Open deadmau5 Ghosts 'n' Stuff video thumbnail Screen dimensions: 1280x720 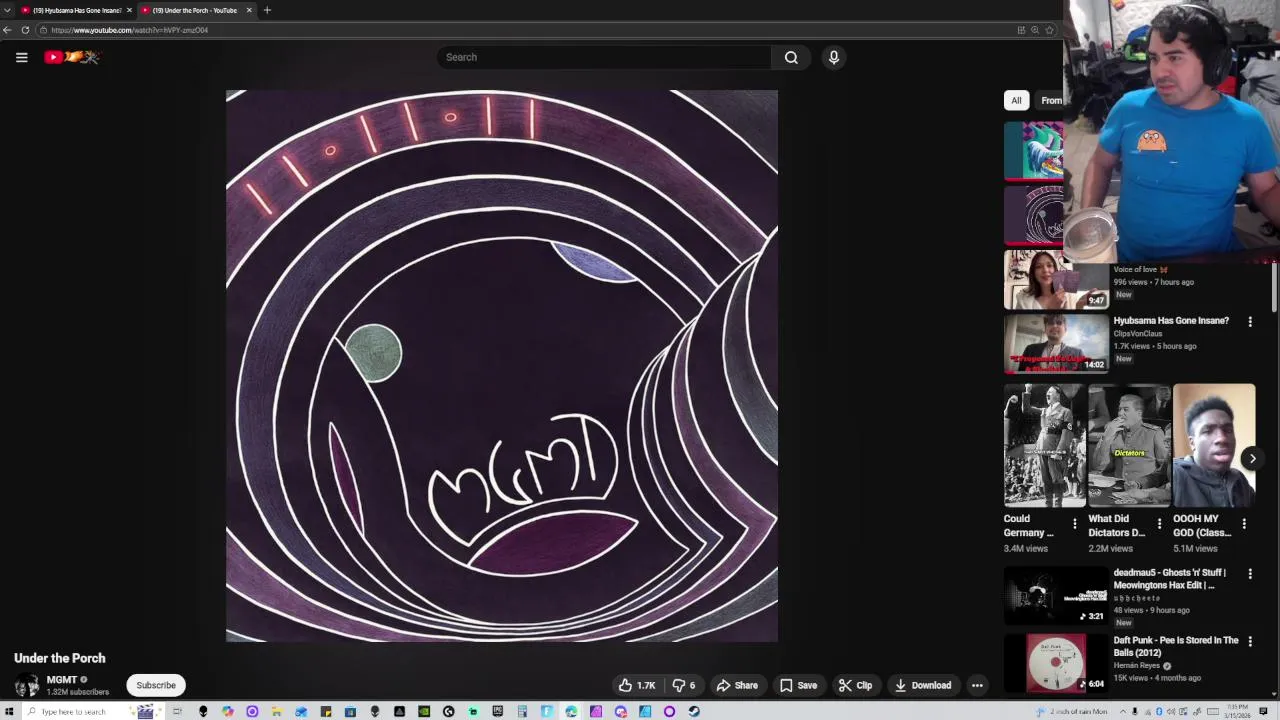(1056, 596)
